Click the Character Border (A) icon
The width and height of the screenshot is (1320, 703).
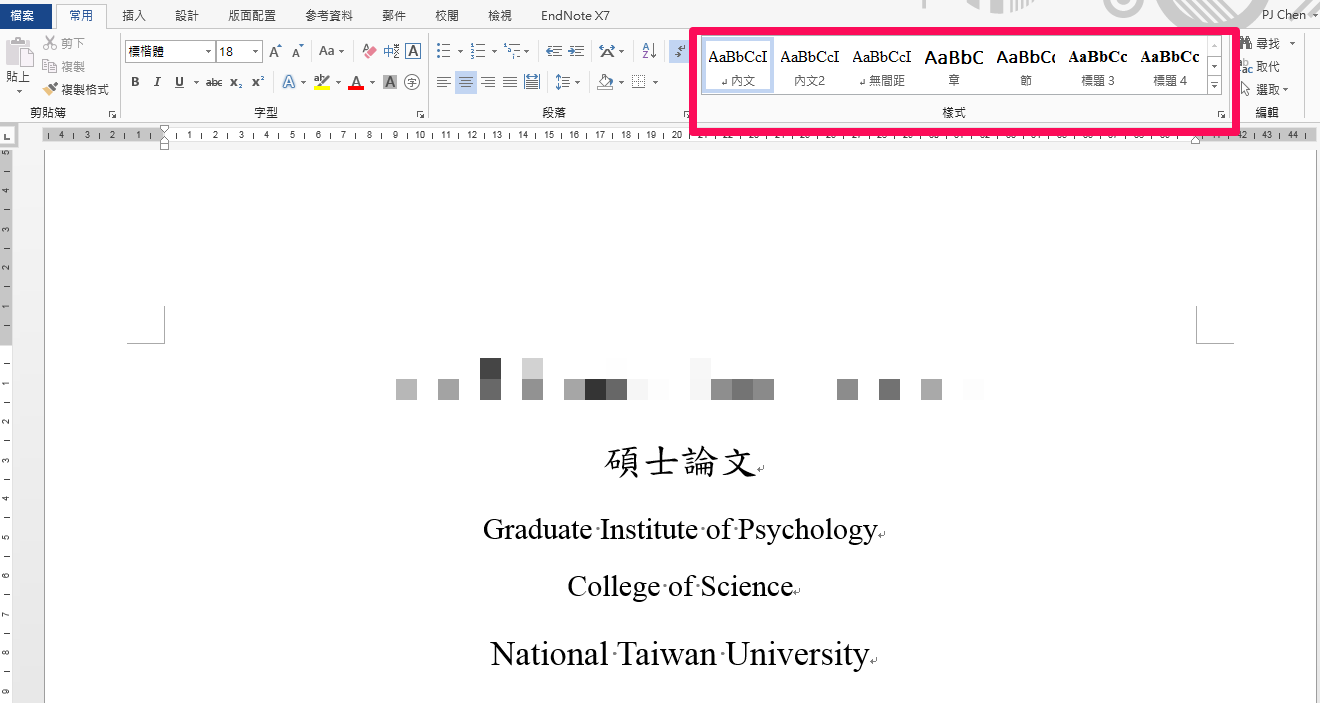click(x=413, y=51)
